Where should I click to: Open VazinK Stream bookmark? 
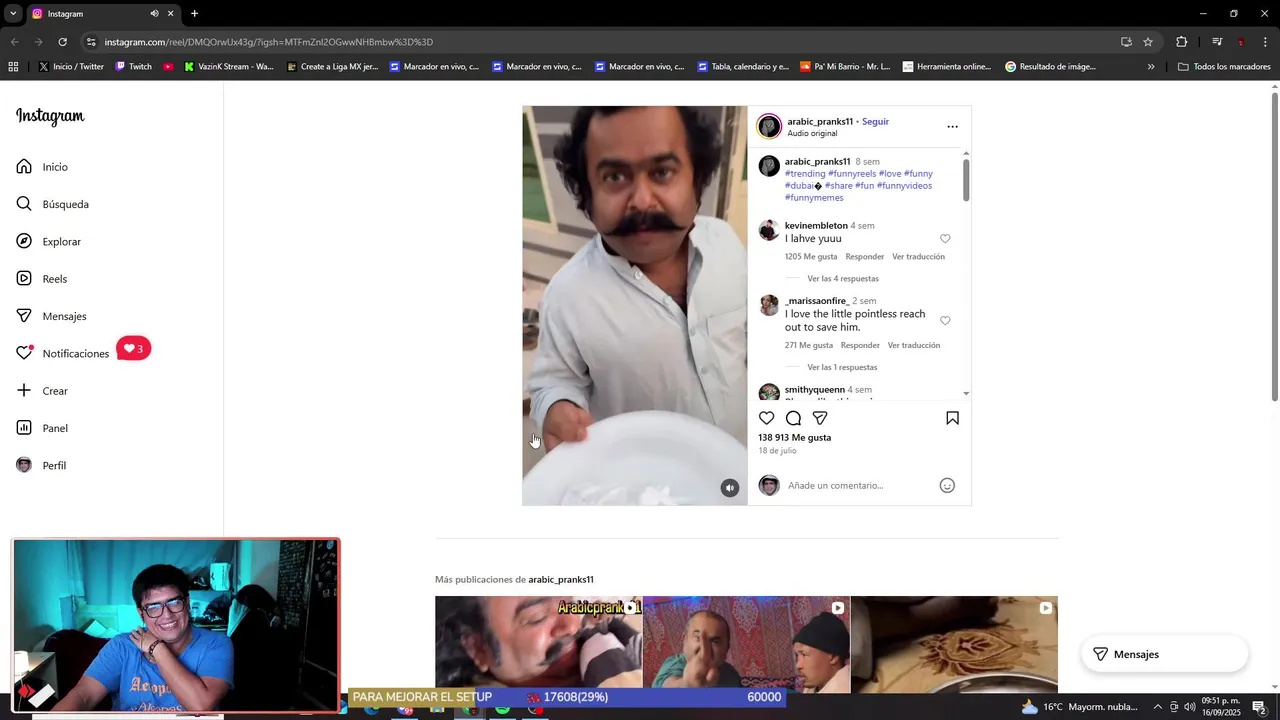(x=229, y=67)
